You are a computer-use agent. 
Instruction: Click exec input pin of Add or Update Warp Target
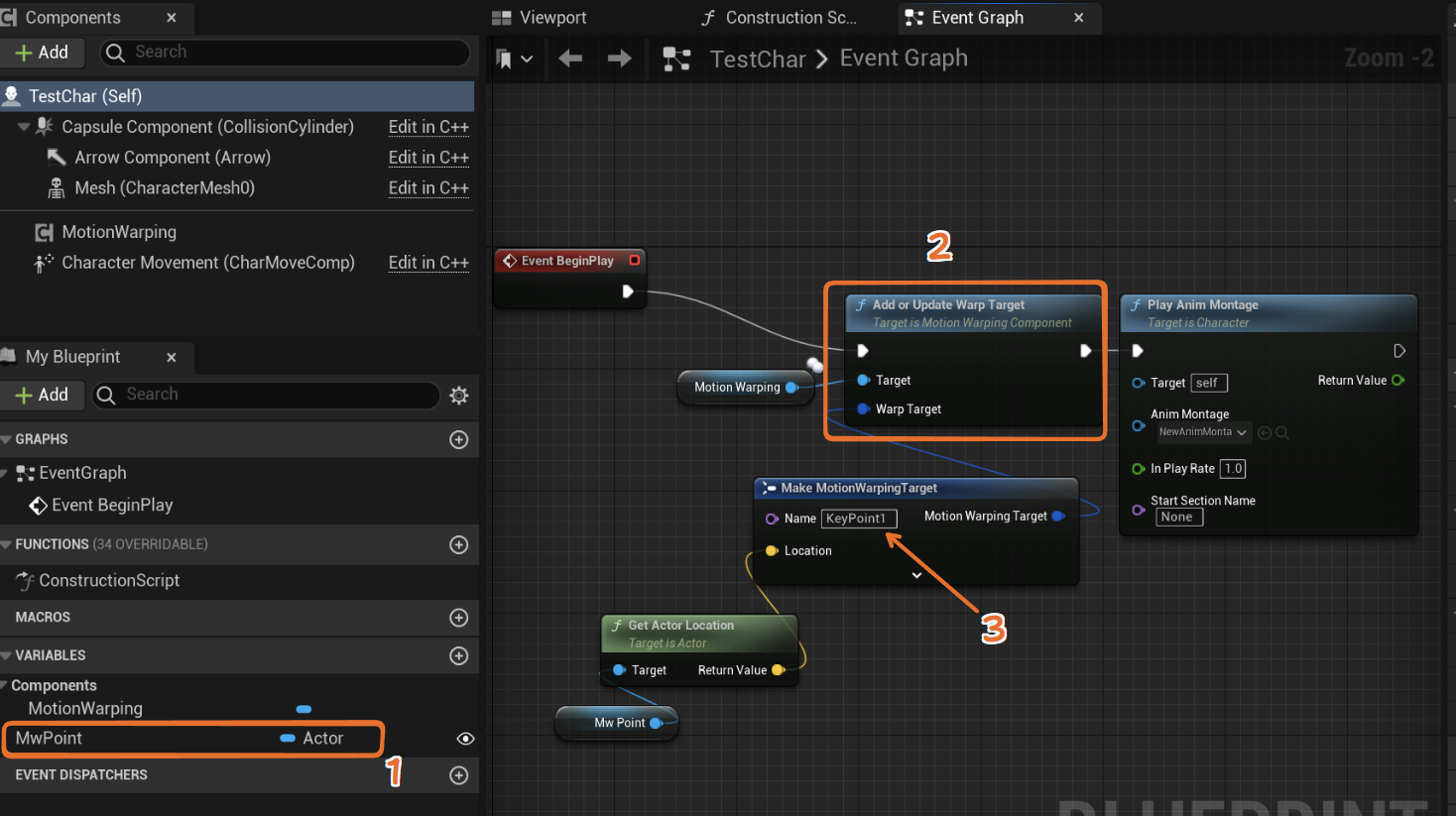tap(863, 351)
